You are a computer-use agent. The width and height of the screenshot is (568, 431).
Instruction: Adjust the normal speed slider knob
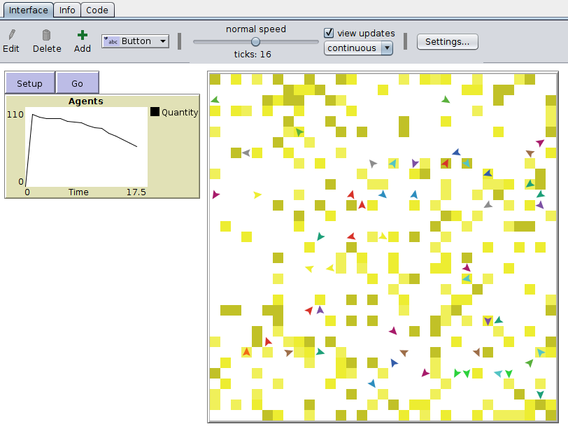pyautogui.click(x=255, y=42)
